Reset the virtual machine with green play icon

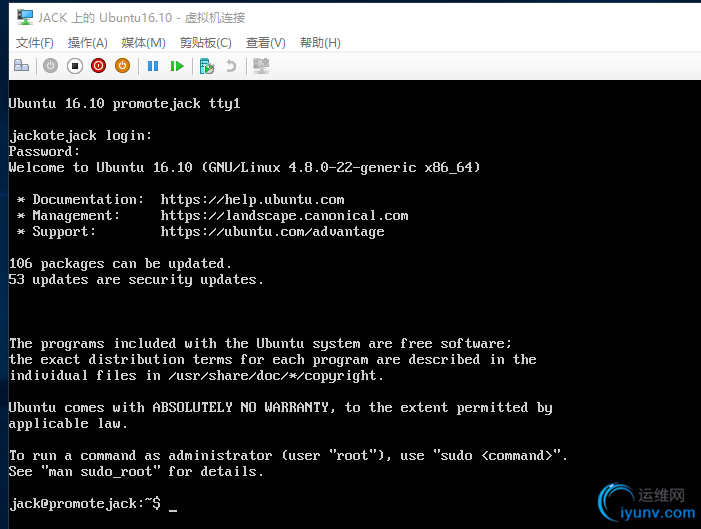pyautogui.click(x=177, y=66)
